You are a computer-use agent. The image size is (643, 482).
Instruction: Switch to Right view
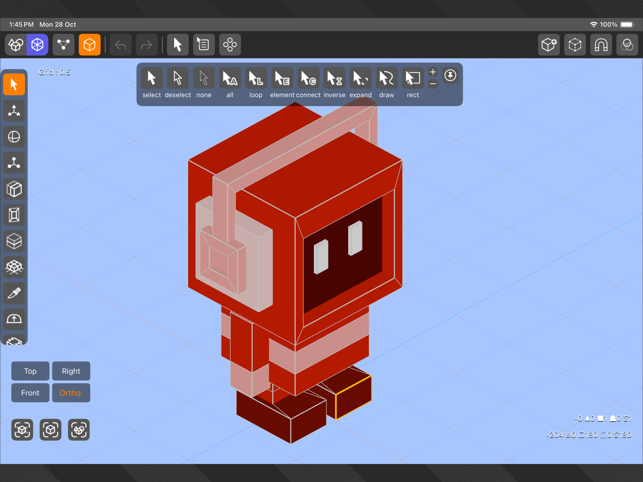click(71, 371)
